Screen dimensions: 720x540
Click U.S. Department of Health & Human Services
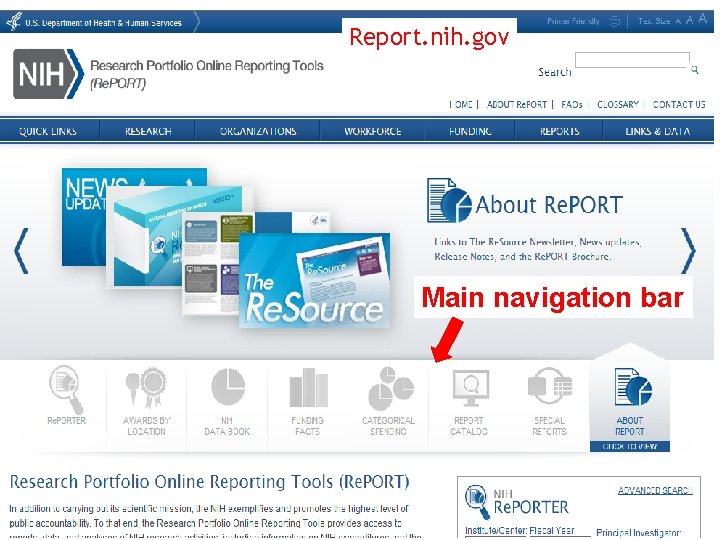103,23
